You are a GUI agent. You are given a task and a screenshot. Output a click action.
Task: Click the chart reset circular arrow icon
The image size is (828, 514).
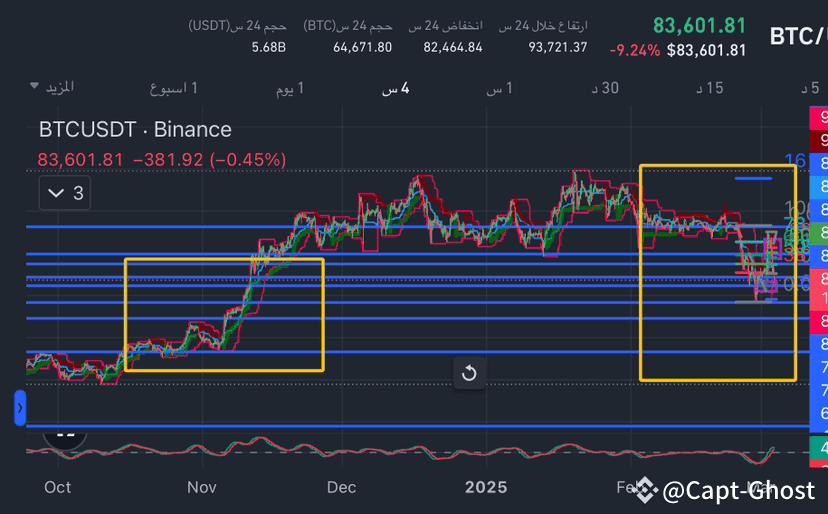[x=469, y=373]
